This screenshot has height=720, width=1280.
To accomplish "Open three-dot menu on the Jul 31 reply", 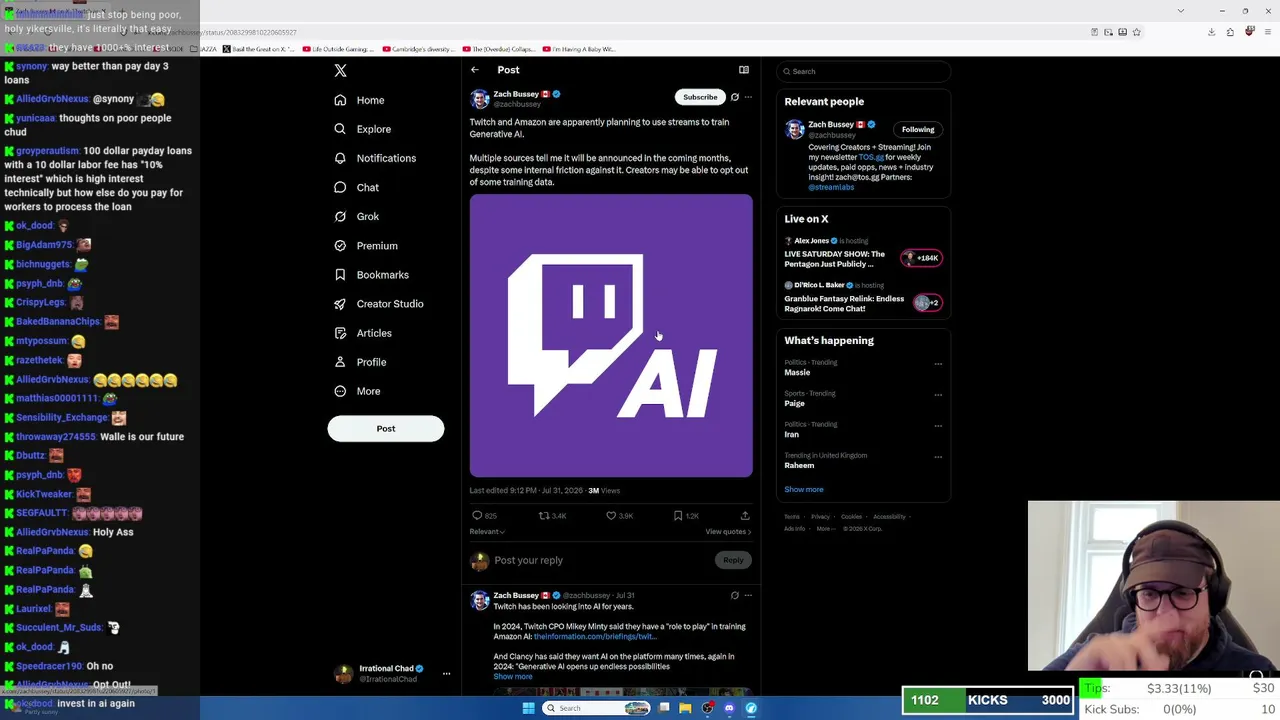I will point(748,596).
